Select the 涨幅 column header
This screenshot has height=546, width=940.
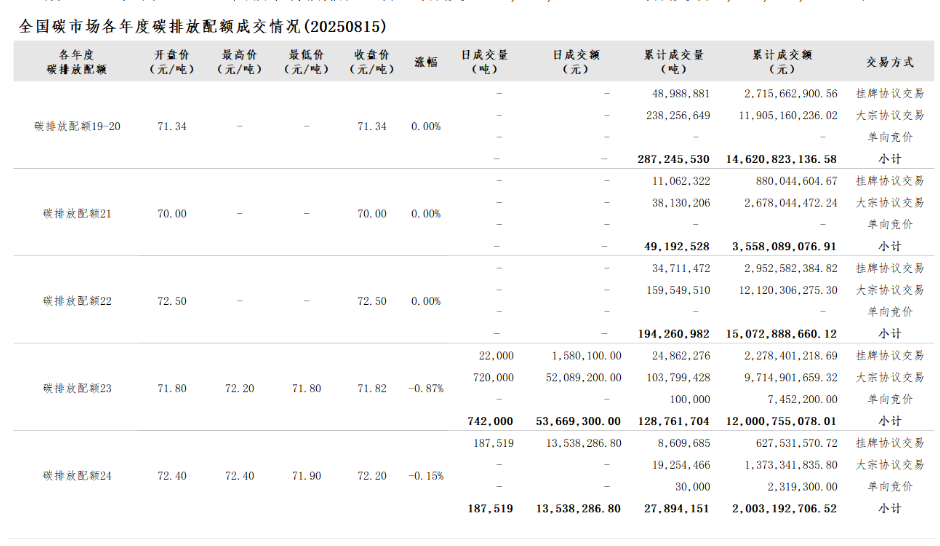426,62
